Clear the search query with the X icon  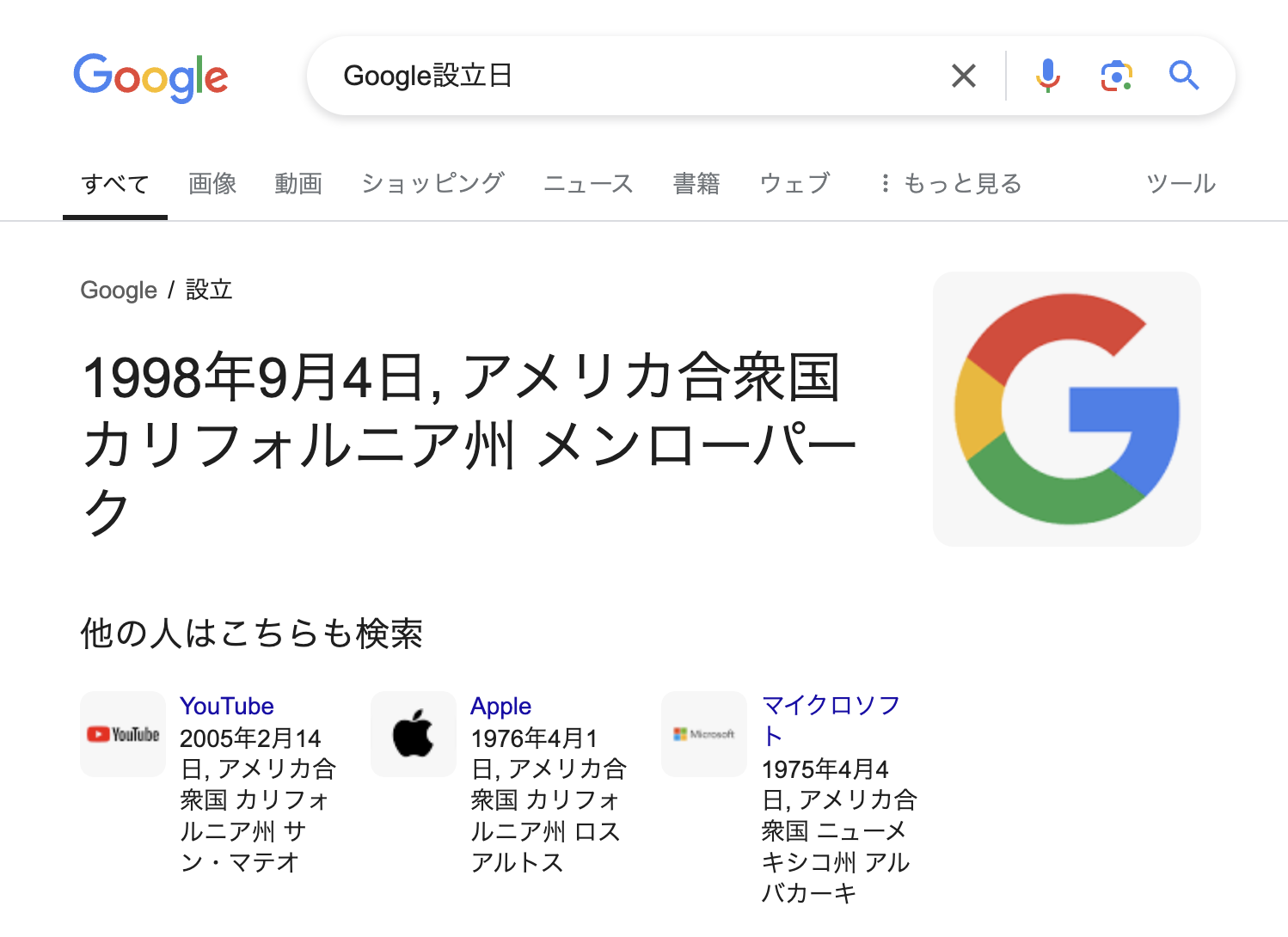coord(963,76)
